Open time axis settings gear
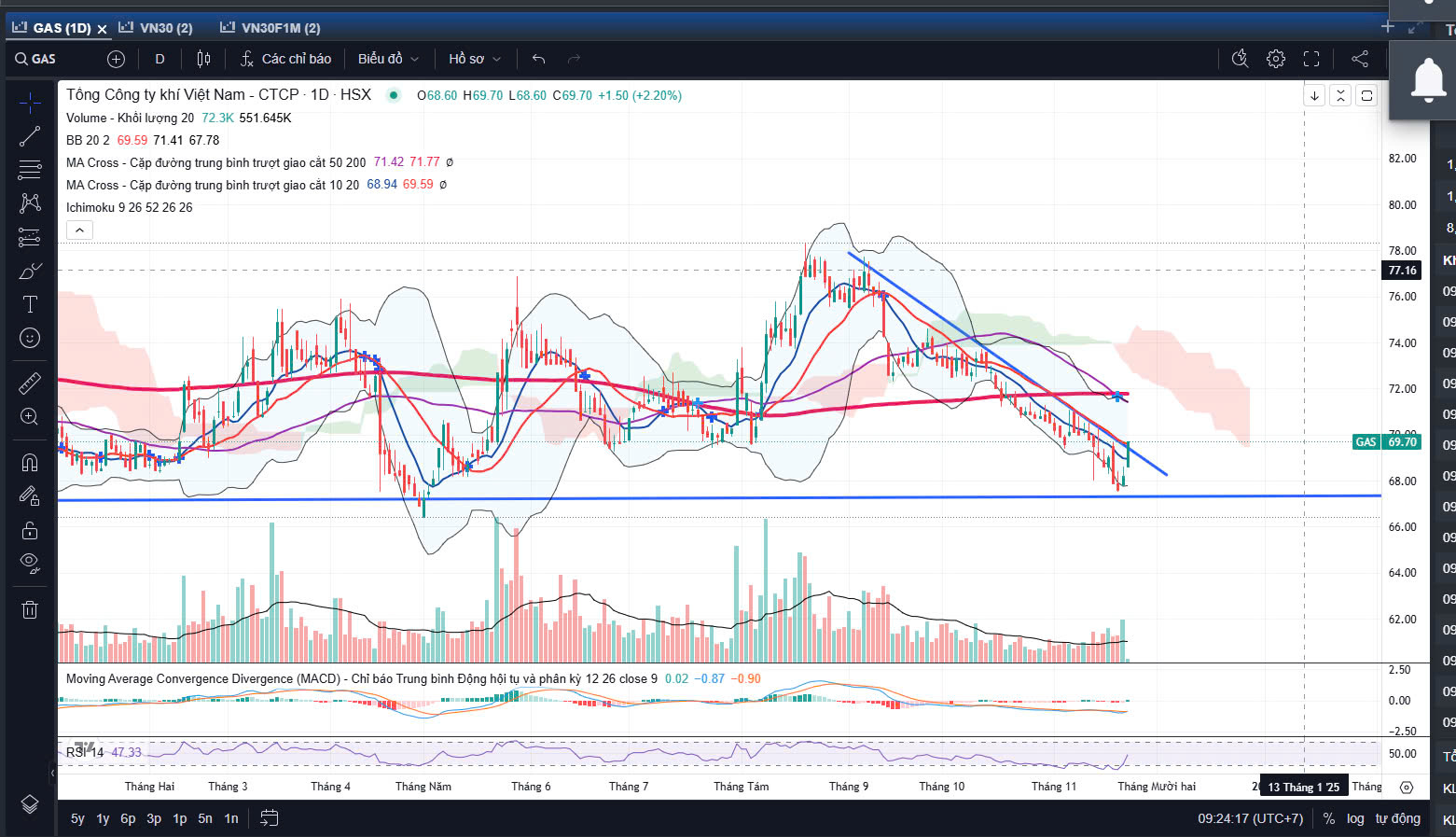The height and width of the screenshot is (837, 1456). pos(1407,787)
